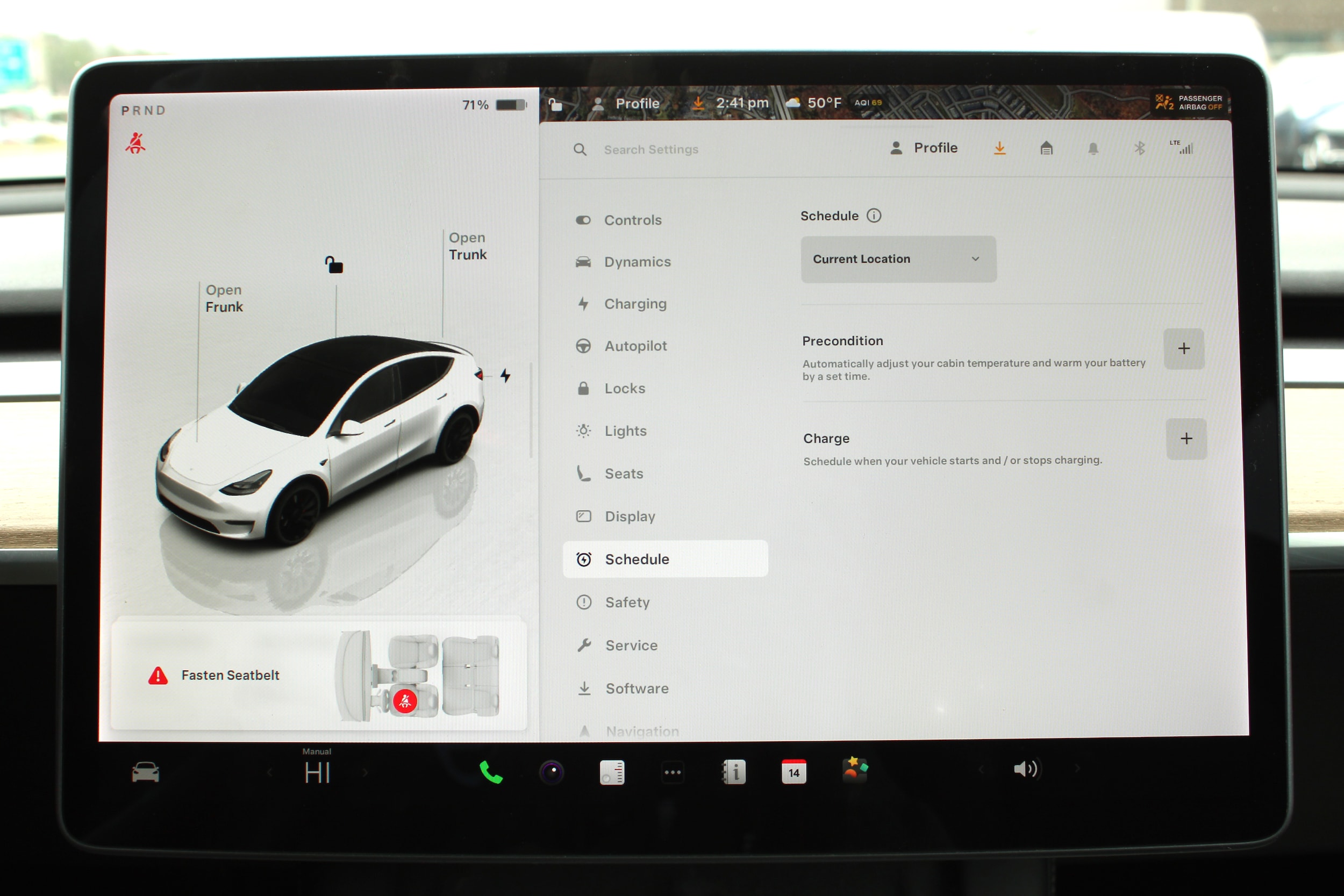Tap the red seatbelt warning icon top left

click(x=135, y=143)
